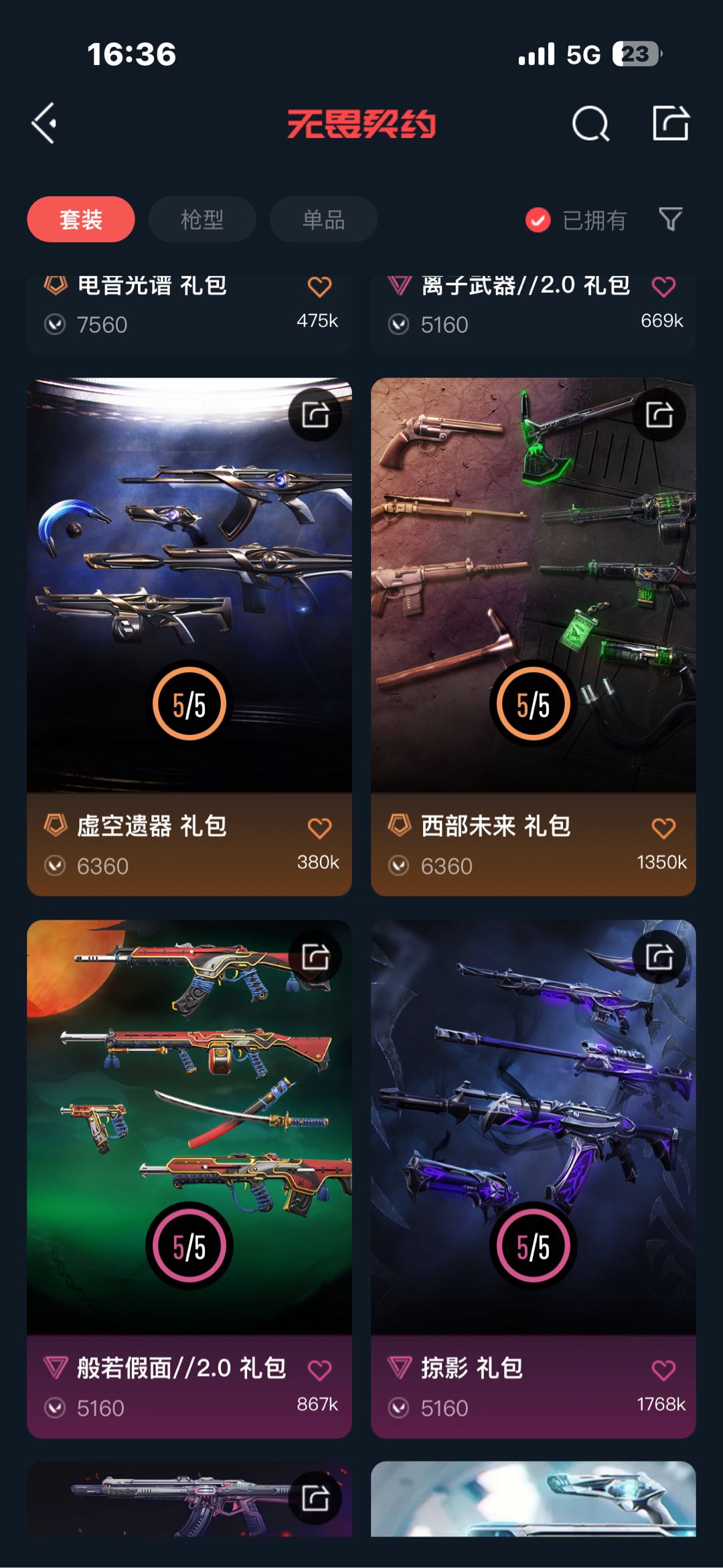Favorite 掠影 礼包 with heart icon
This screenshot has height=1568, width=723.
tap(663, 1370)
